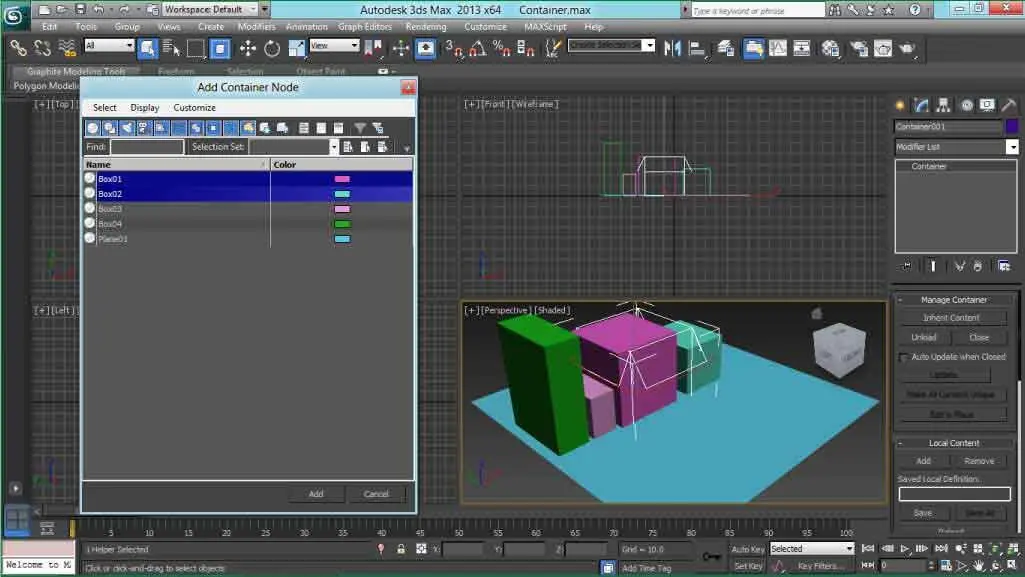Toggle Angle Snap
Image resolution: width=1025 pixels, height=577 pixels.
[x=478, y=48]
